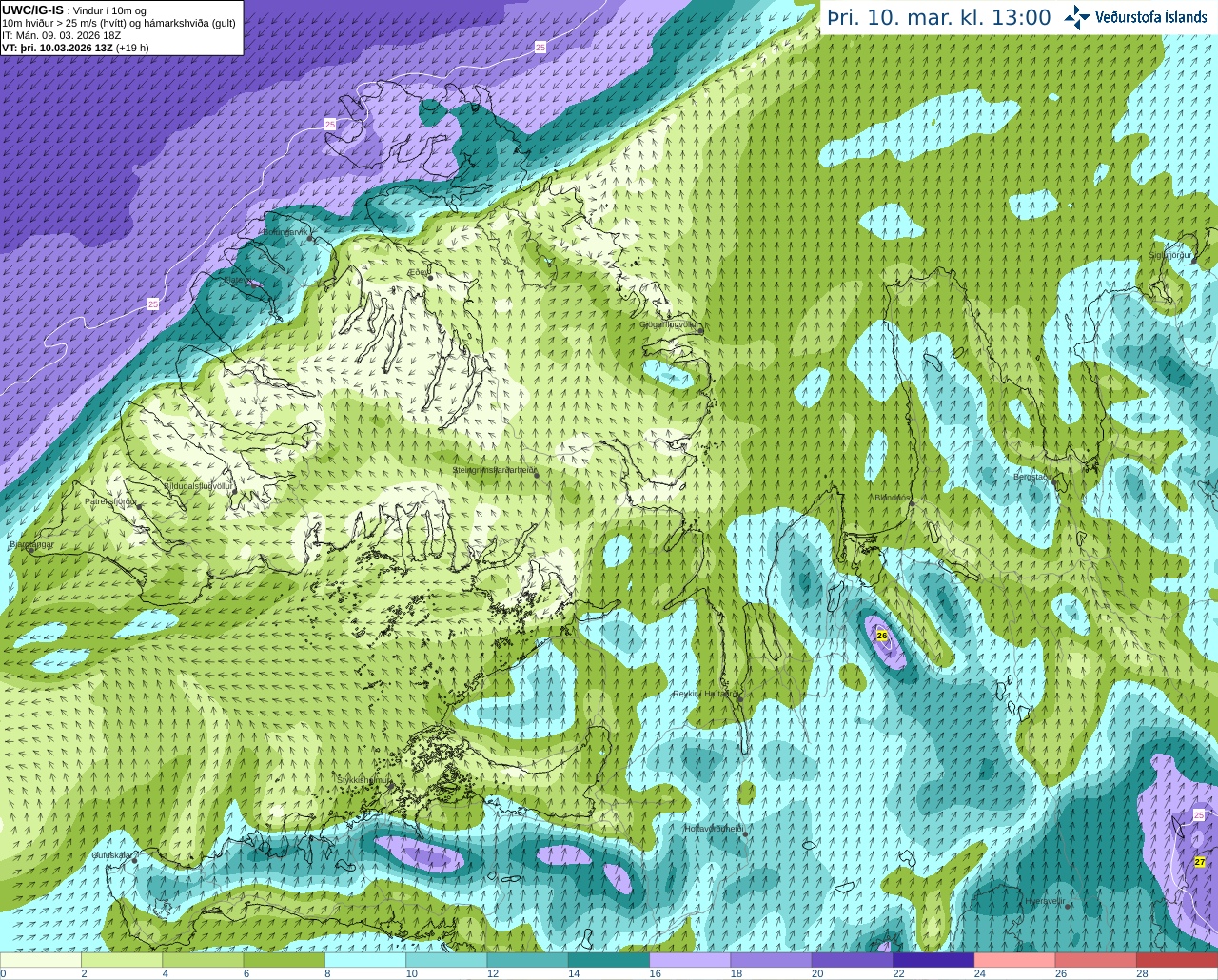Click the Holtavörðuheiði station label
1218x980 pixels.
click(714, 829)
